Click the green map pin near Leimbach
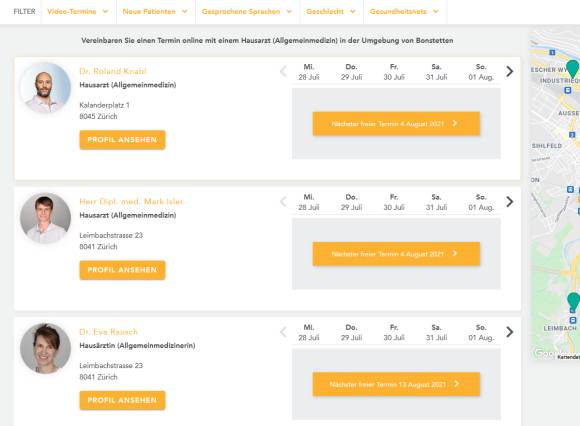Viewport: 580px width, 426px height. tap(573, 300)
